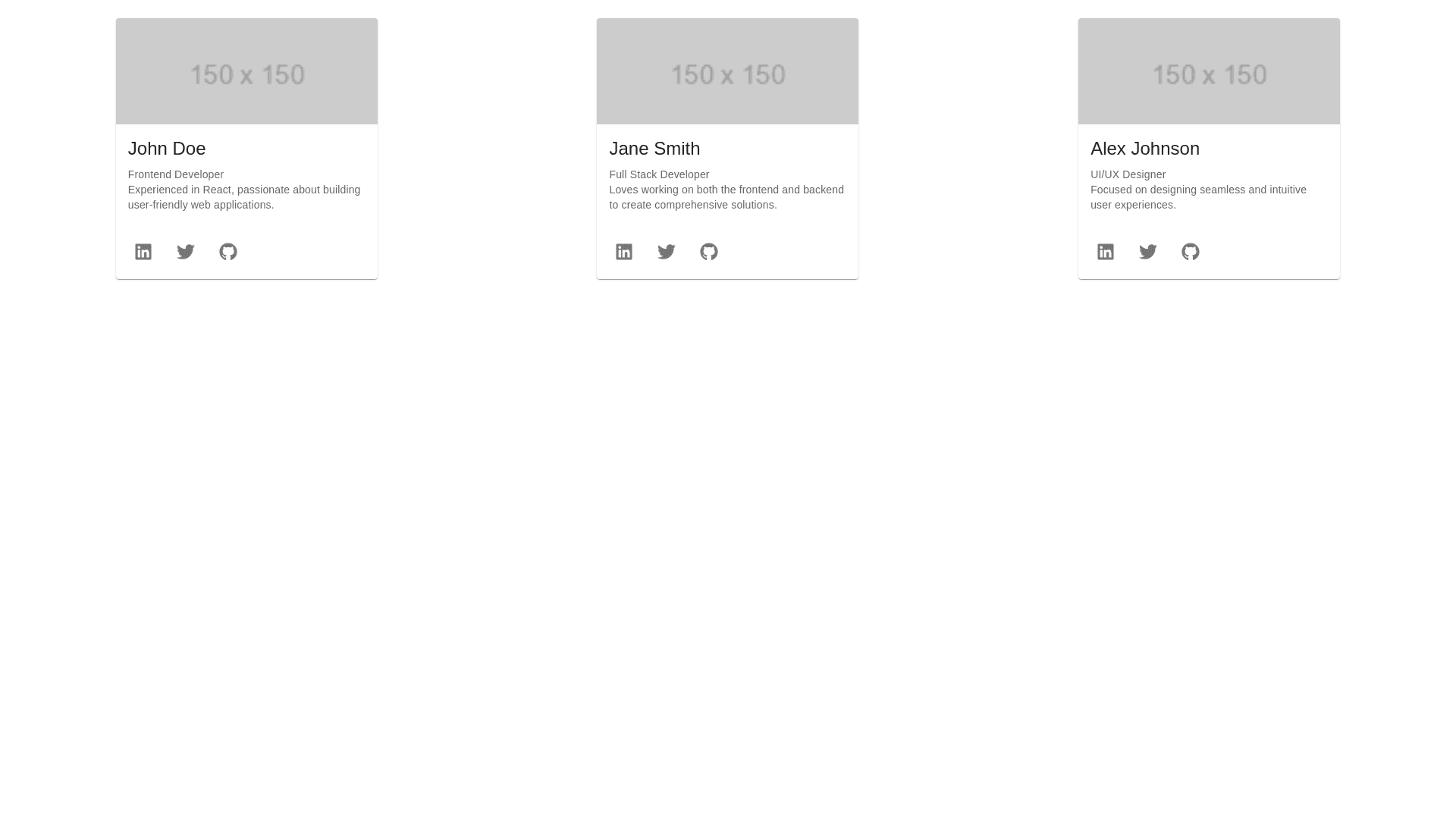Click the John Doe name heading
Viewport: 1456px width, 819px height.
[x=167, y=149]
